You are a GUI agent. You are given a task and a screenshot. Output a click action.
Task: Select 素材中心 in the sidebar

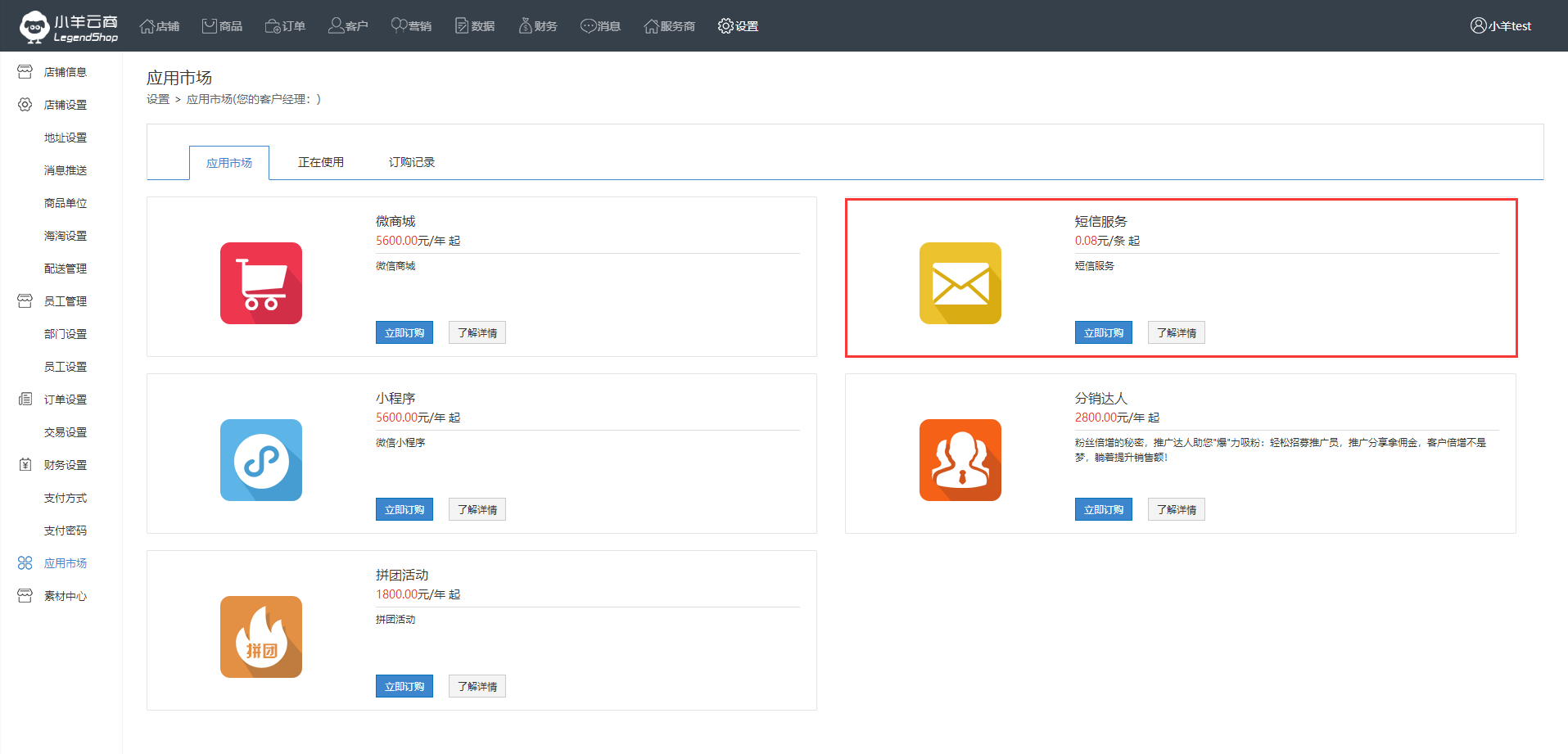coord(65,596)
